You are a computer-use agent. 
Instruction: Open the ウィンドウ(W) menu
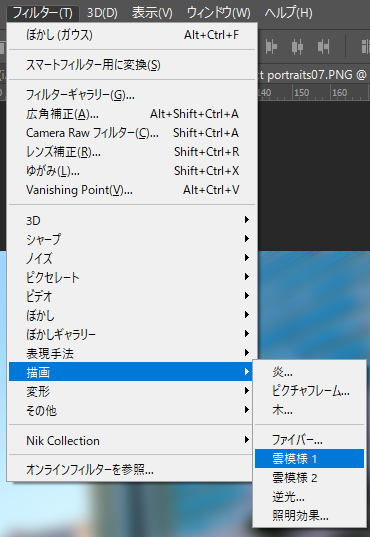219,13
